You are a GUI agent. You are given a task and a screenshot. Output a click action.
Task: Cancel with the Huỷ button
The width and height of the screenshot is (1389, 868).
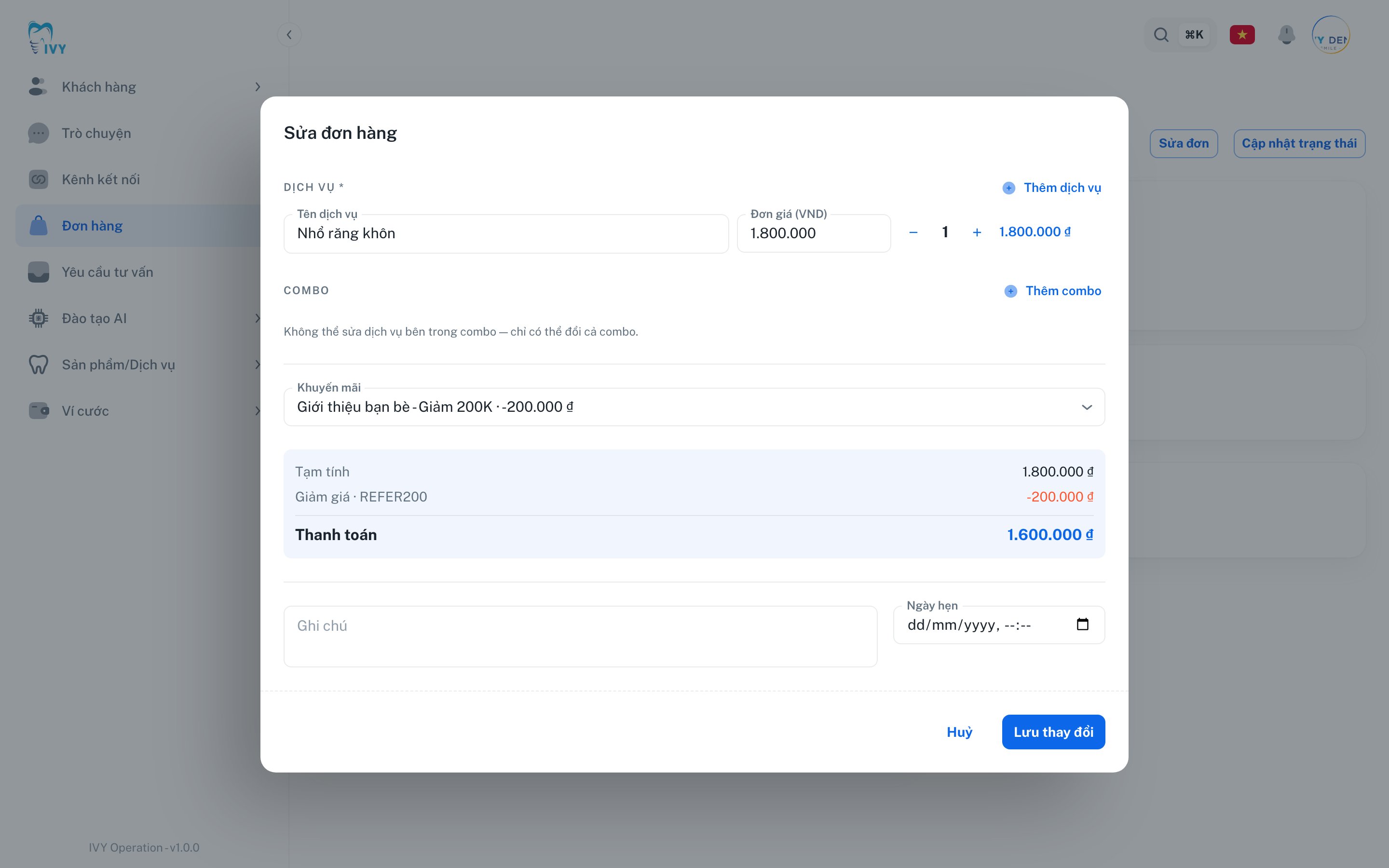coord(959,732)
